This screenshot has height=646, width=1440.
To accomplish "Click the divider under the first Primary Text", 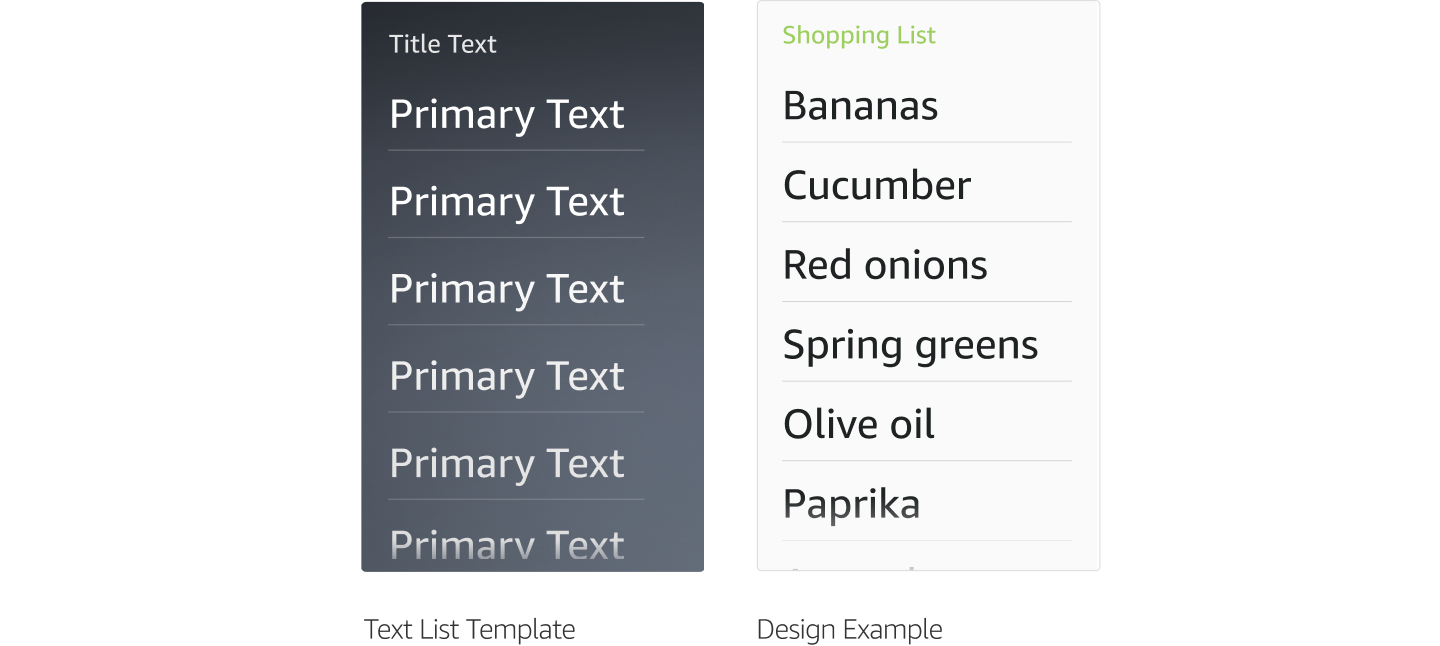I will [x=516, y=151].
